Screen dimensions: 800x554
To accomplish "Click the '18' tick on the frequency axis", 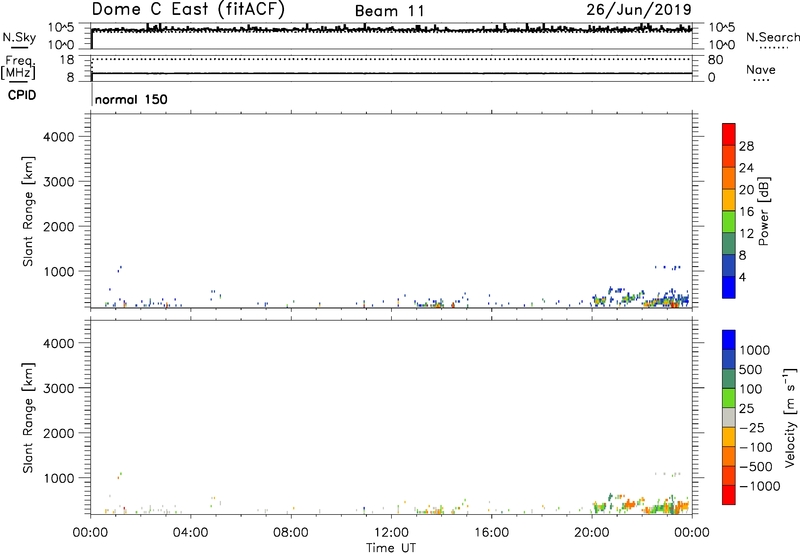I will coord(67,60).
